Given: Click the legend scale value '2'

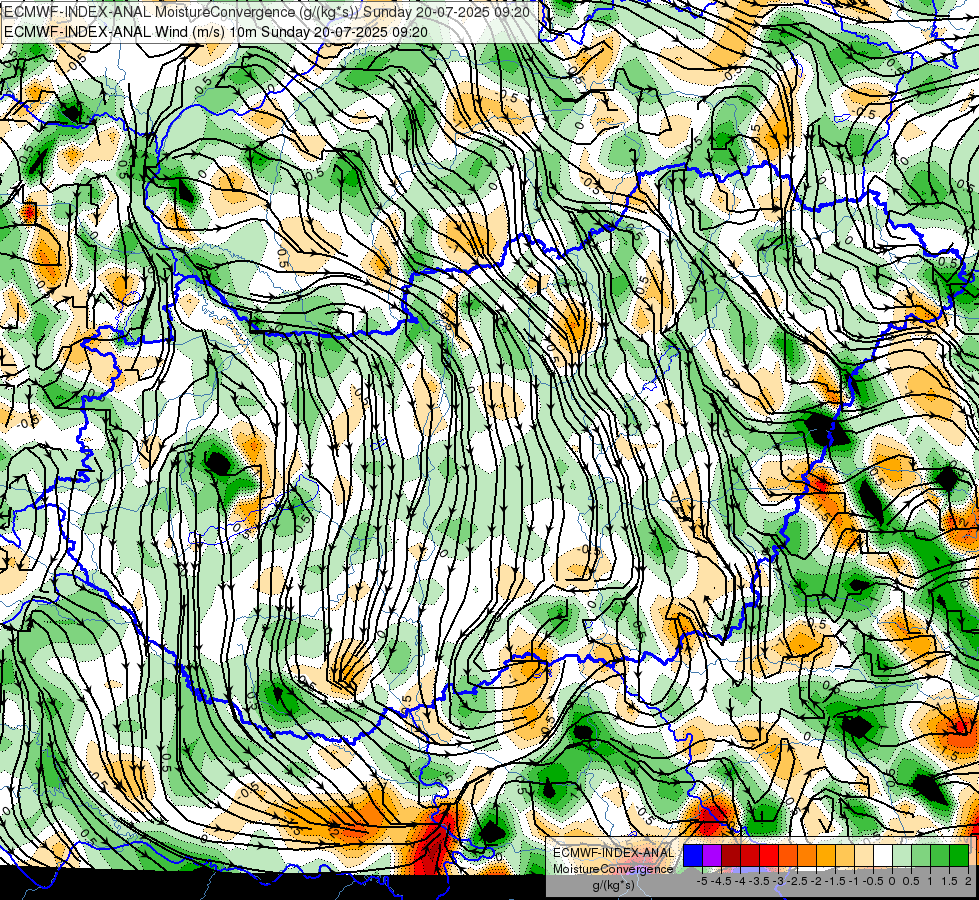Looking at the screenshot, I should pyautogui.click(x=968, y=881).
